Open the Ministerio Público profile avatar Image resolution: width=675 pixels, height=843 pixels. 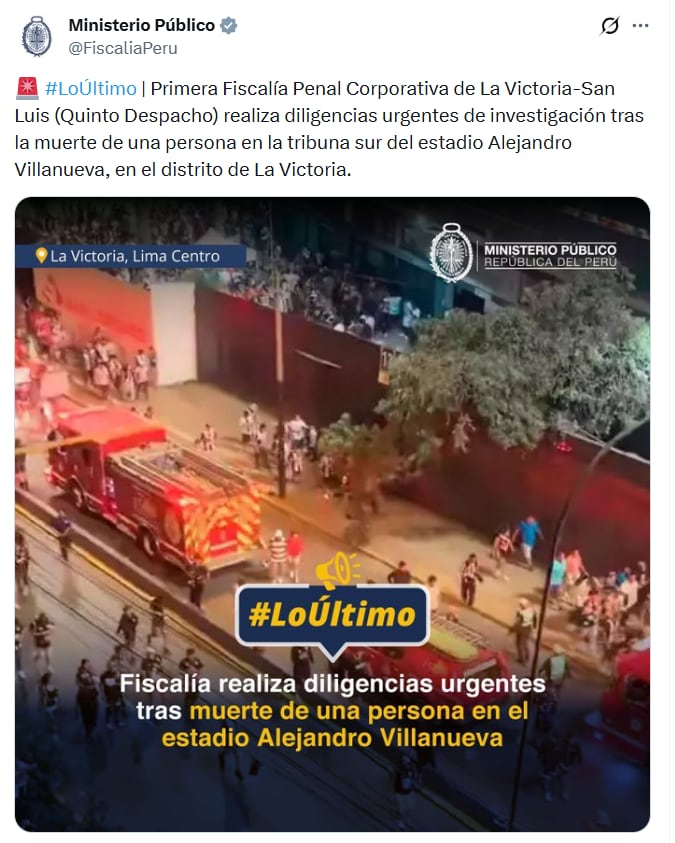pyautogui.click(x=36, y=37)
